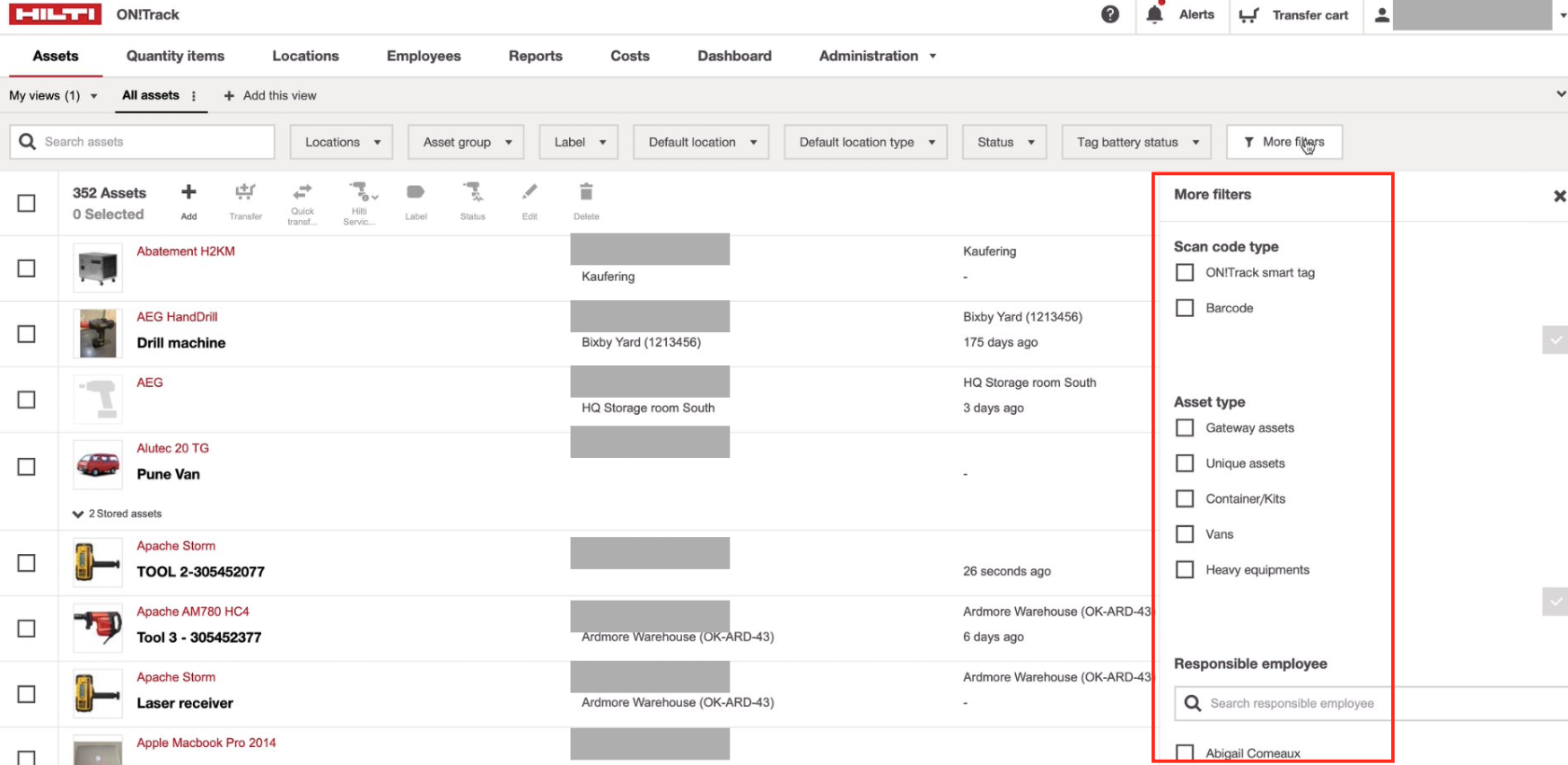Select the All assets view tab
The width and height of the screenshot is (1568, 765).
151,95
